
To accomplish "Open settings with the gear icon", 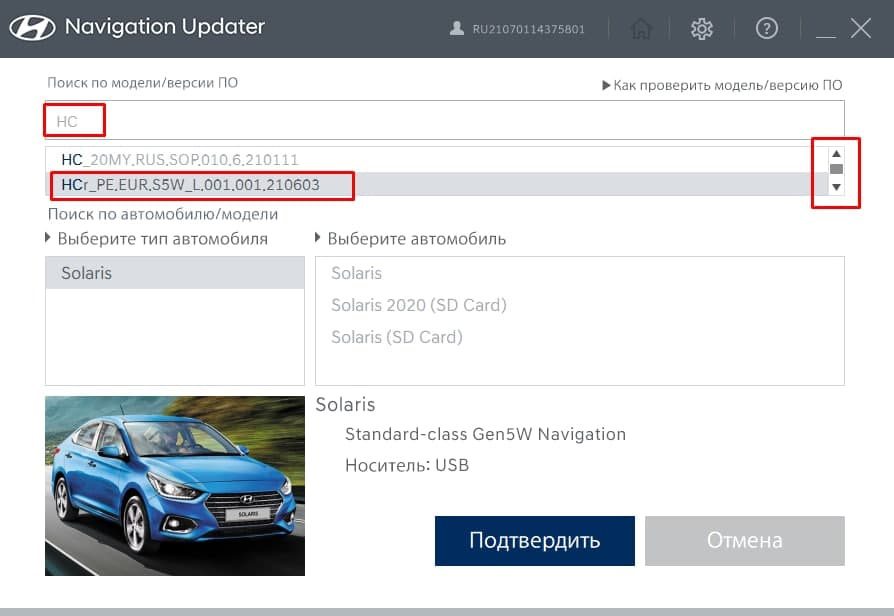I will (702, 28).
